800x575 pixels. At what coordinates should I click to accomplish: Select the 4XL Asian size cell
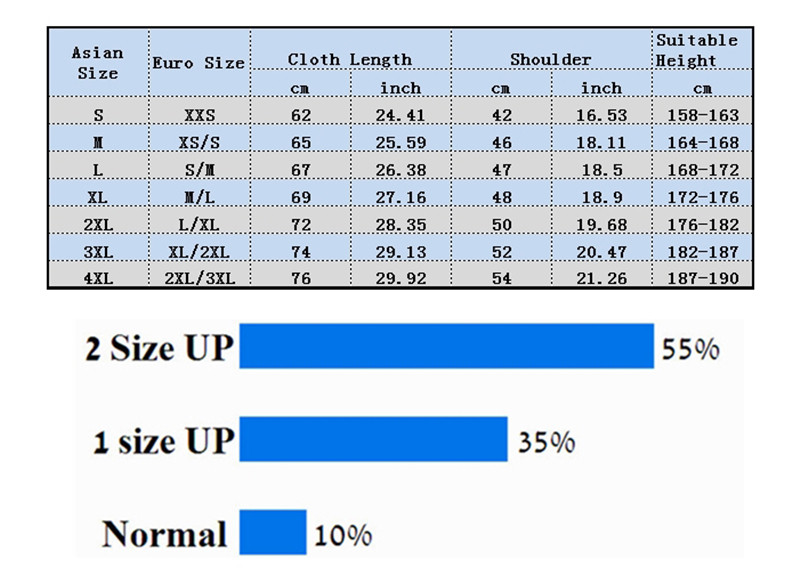coord(98,278)
